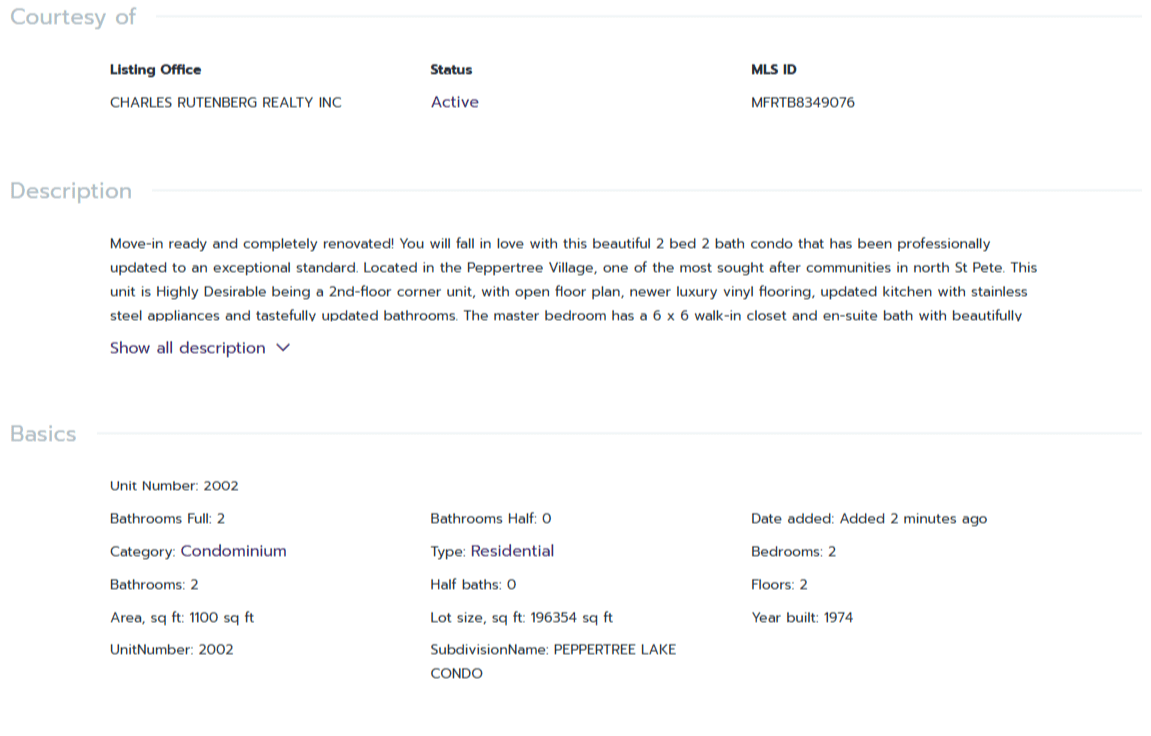Click Charles Rutenberg Realty Inc office name
The width and height of the screenshot is (1151, 736).
point(225,102)
